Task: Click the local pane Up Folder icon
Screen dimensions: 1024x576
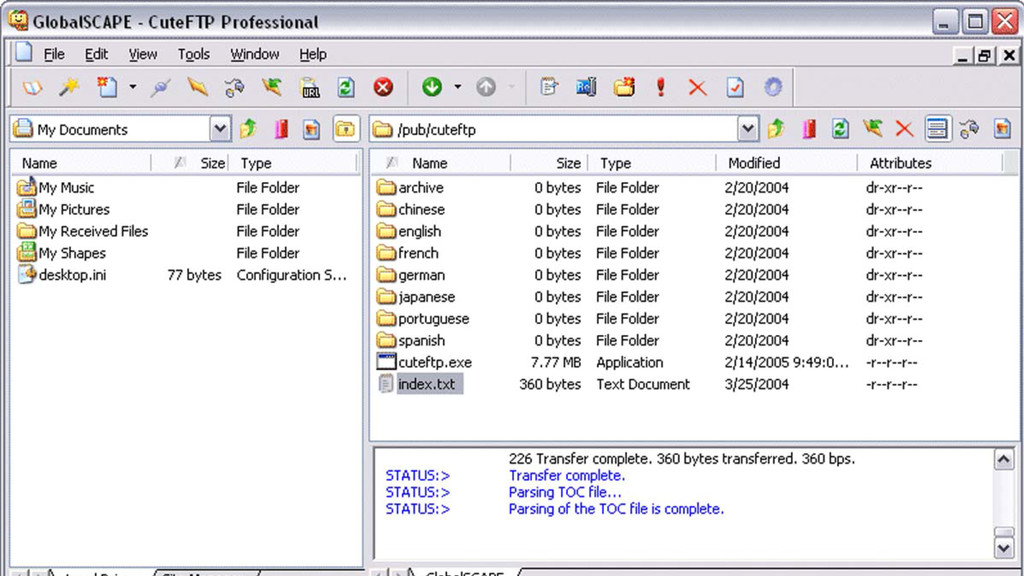Action: (249, 129)
